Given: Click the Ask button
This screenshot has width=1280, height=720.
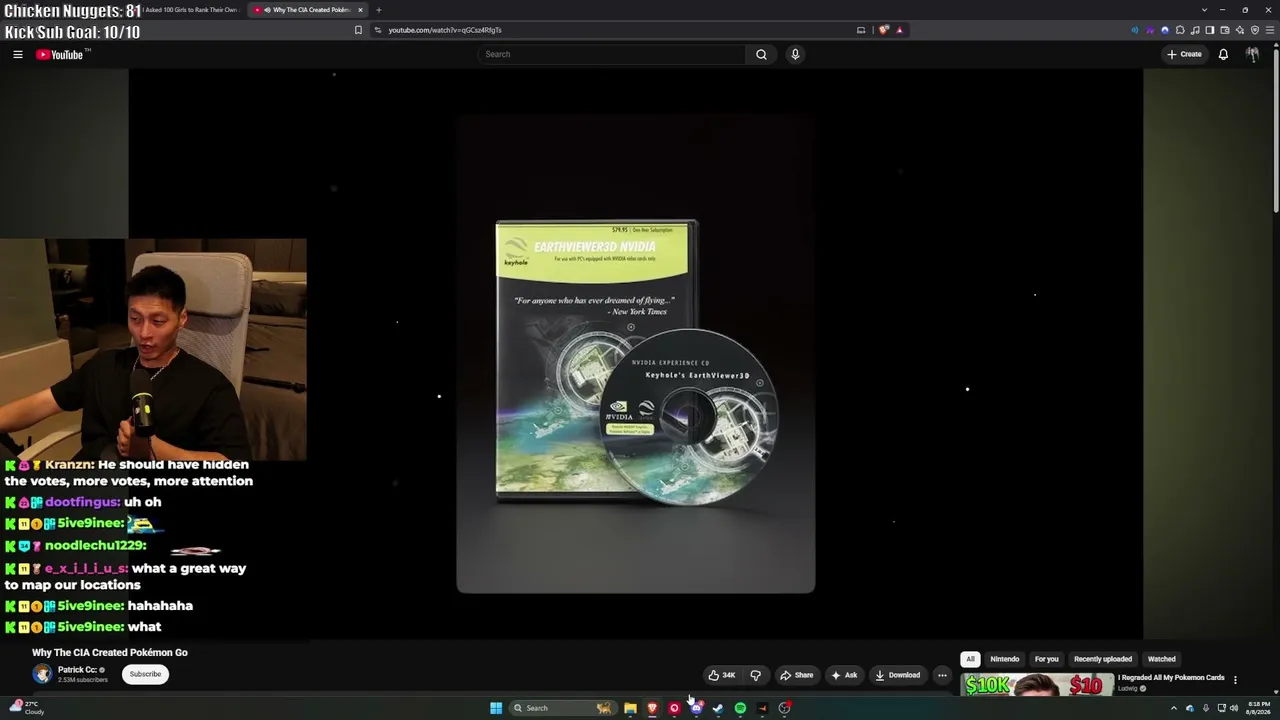Looking at the screenshot, I should click(x=845, y=675).
